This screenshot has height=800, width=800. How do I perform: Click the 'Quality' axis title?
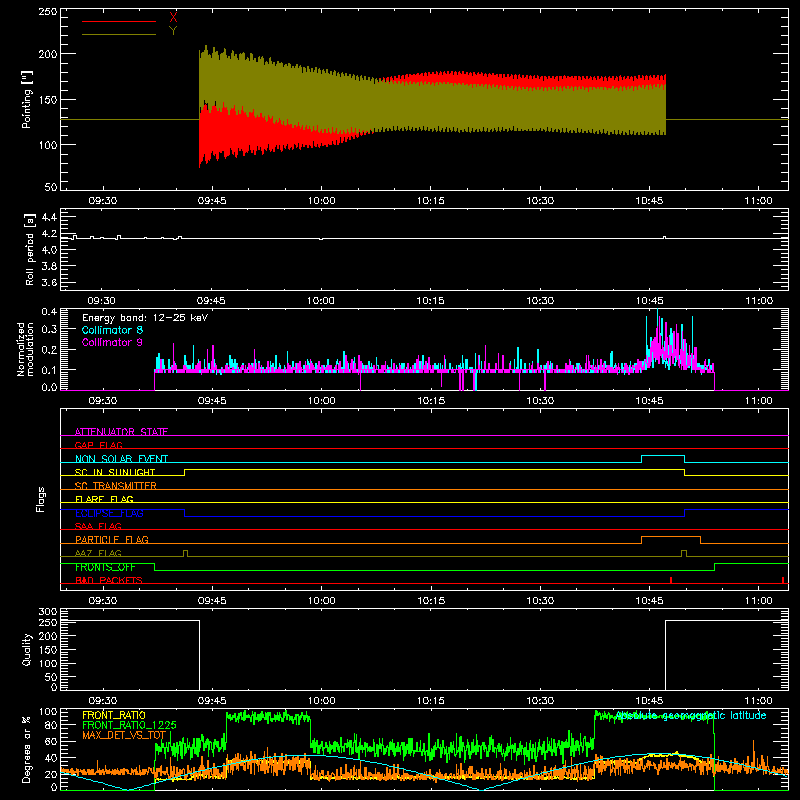coord(27,649)
